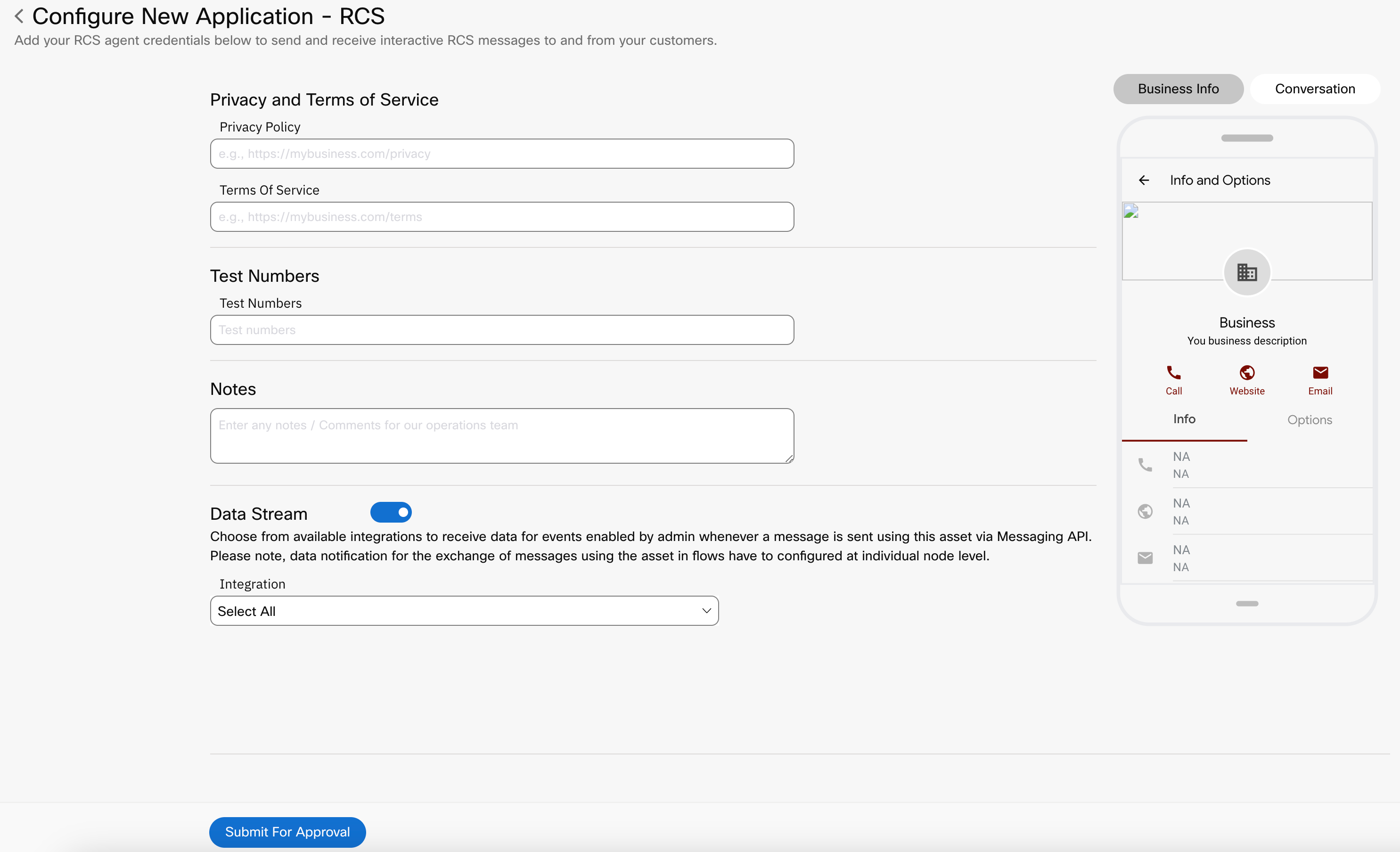This screenshot has height=852, width=1400.
Task: Click the Terms Of Service input field
Action: (501, 216)
